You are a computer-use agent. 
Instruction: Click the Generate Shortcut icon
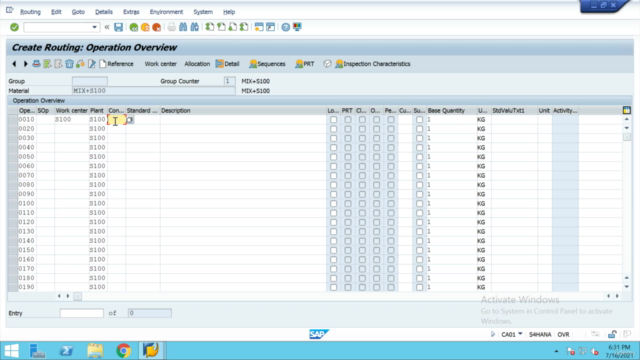[x=270, y=27]
